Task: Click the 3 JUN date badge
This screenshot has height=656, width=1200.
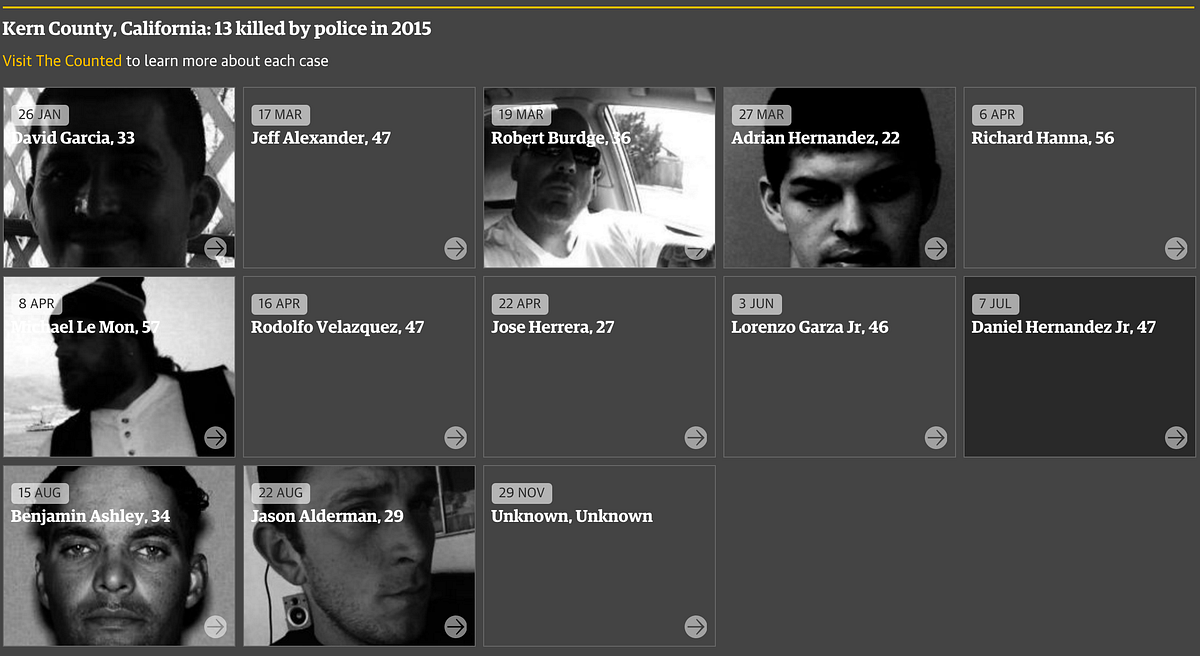Action: pyautogui.click(x=757, y=303)
